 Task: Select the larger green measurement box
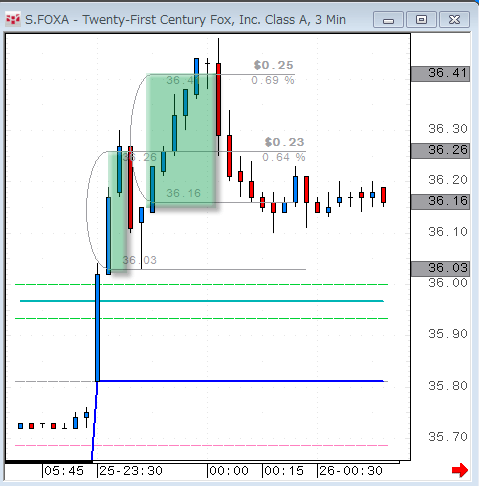click(x=182, y=140)
